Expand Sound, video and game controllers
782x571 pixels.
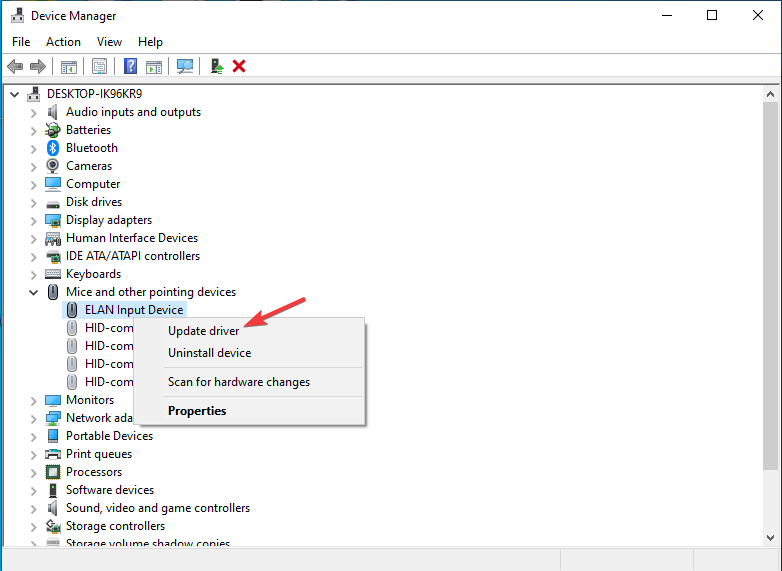tap(33, 509)
